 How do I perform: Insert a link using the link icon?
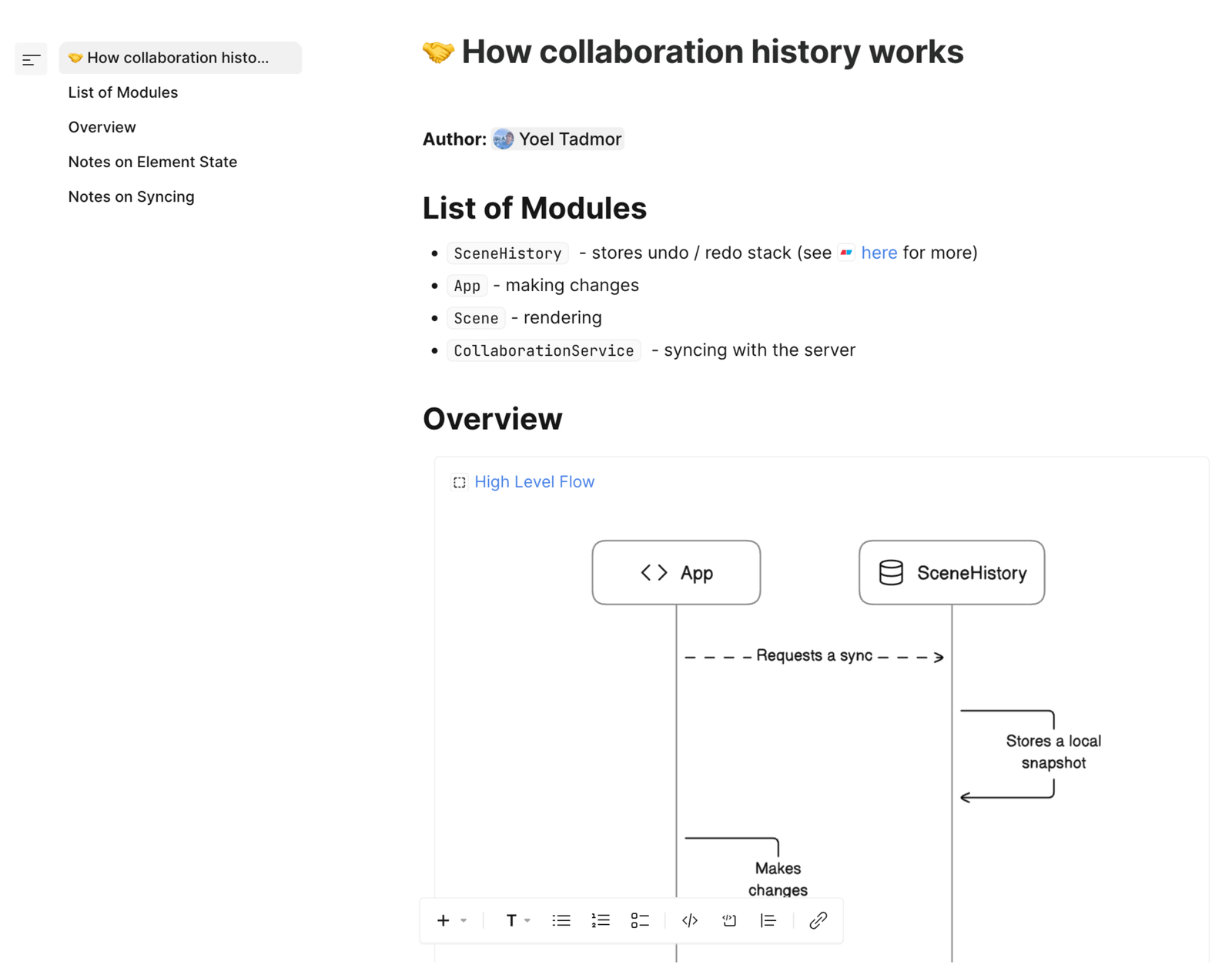pyautogui.click(x=817, y=919)
